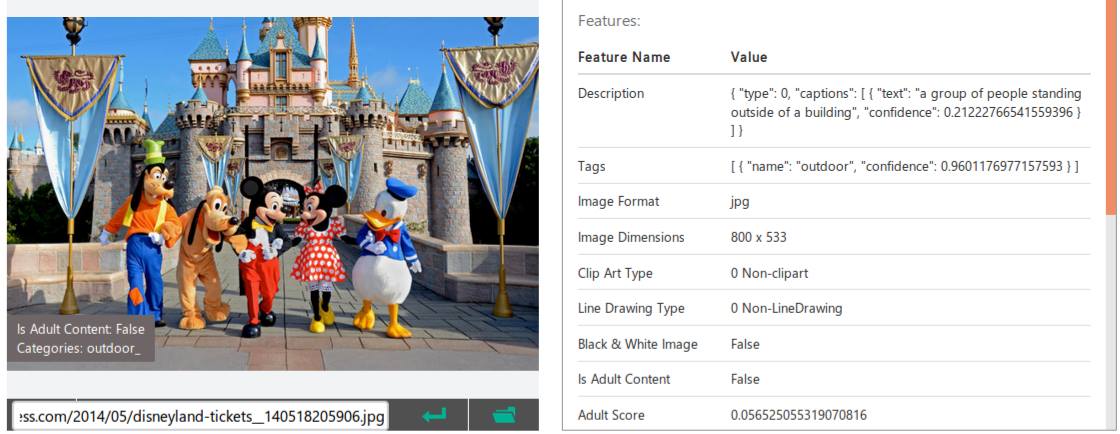Click the "Categories: outdoor_" image overlay
This screenshot has height=434, width=1120.
(x=79, y=348)
